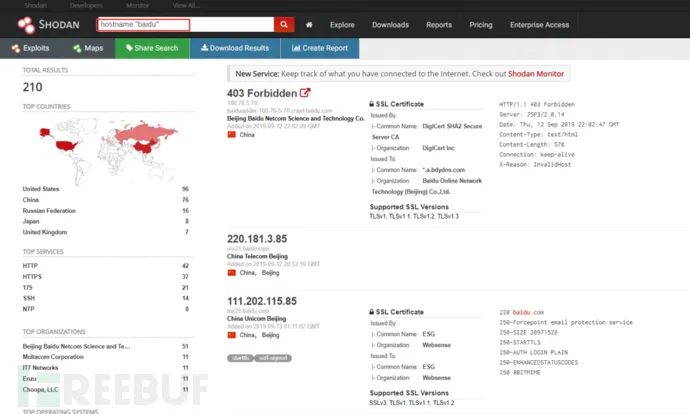Click the *.a.bdydns.com common name
Screen dimensions: 690x414
click(444, 170)
